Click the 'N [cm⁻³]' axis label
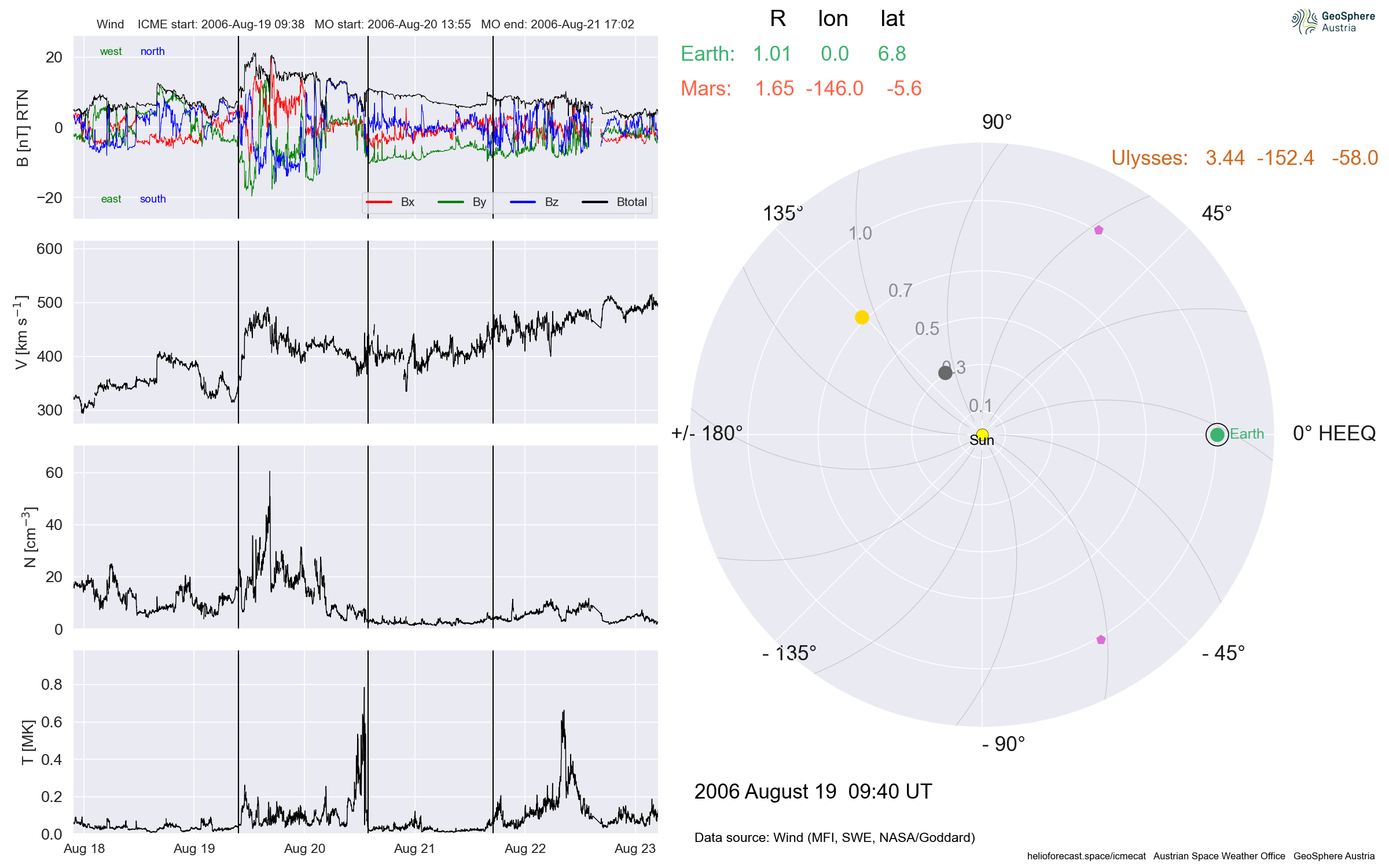The height and width of the screenshot is (868, 1389). coord(29,537)
